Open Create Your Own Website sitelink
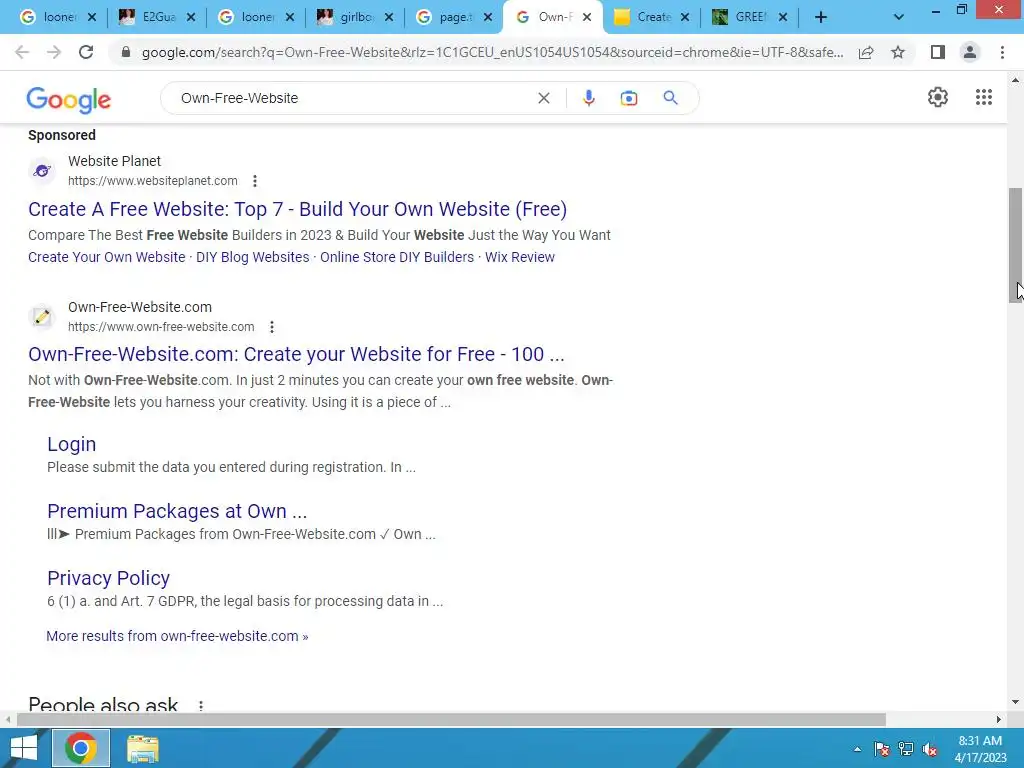1024x768 pixels. pos(106,257)
